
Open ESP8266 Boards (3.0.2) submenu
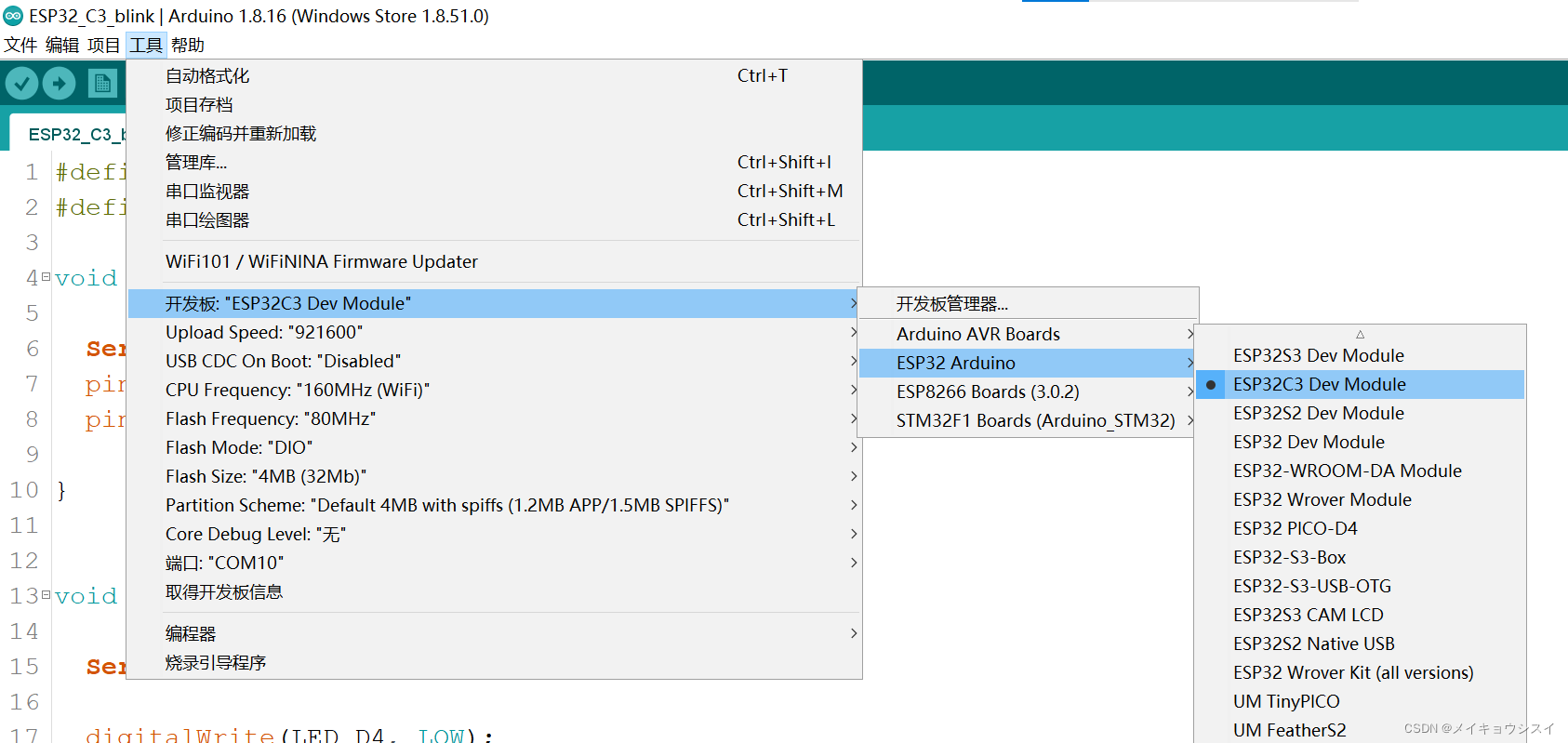(1028, 391)
